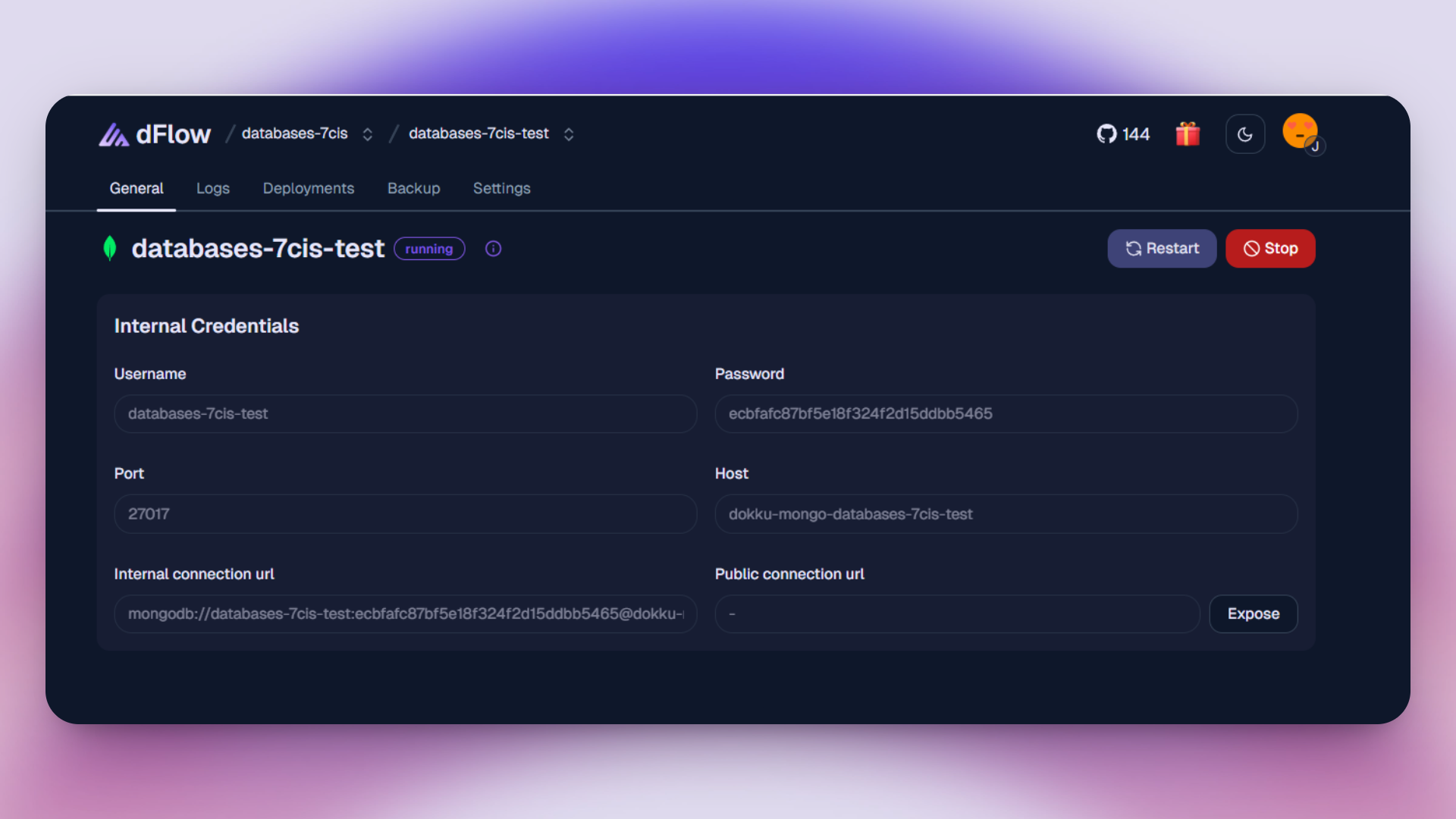The height and width of the screenshot is (819, 1456).
Task: Click the dFlow logo icon
Action: (x=114, y=134)
